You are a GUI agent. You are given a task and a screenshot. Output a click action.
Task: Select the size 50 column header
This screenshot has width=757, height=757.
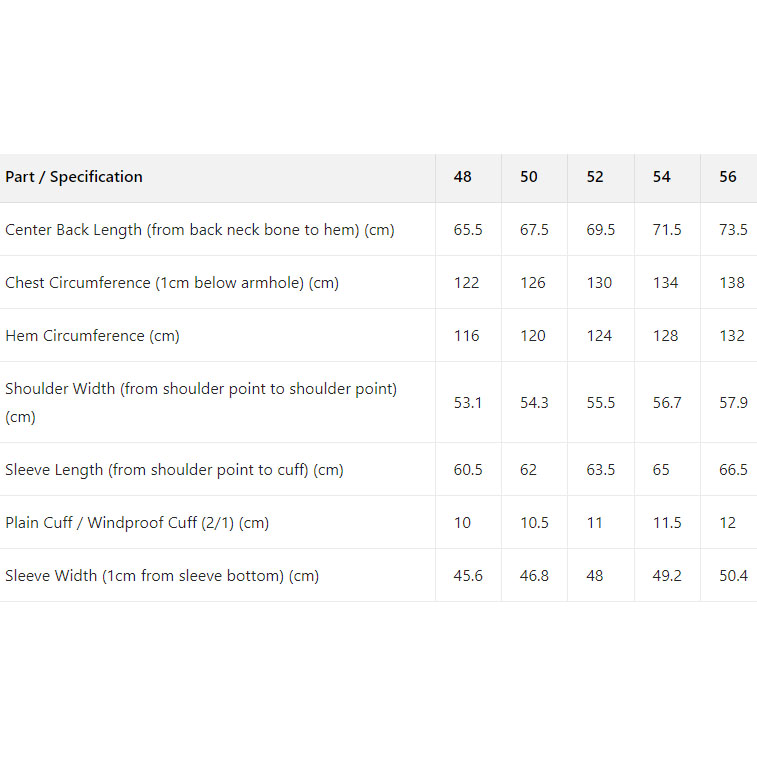(x=529, y=177)
